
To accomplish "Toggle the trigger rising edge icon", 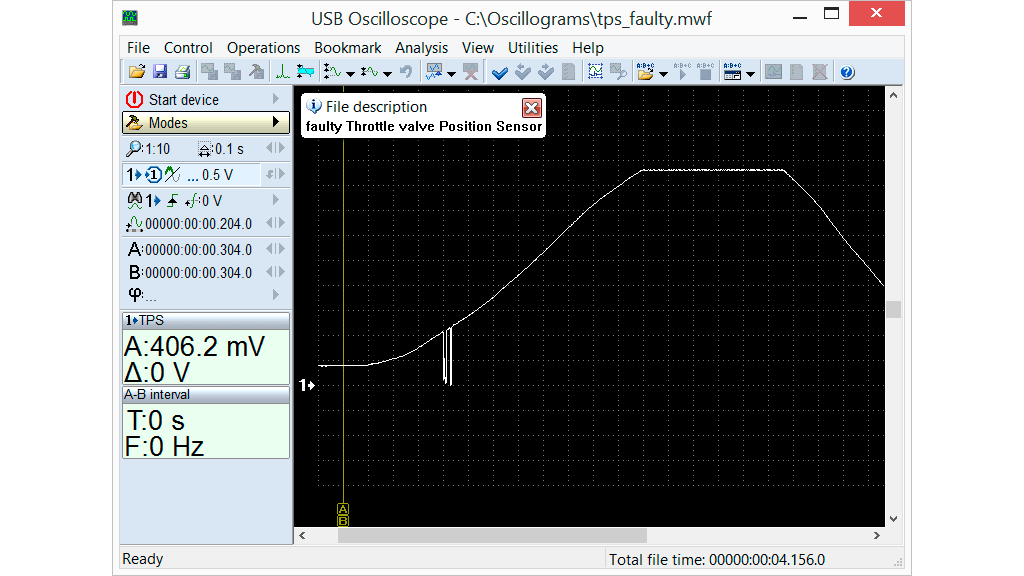I will coord(172,200).
